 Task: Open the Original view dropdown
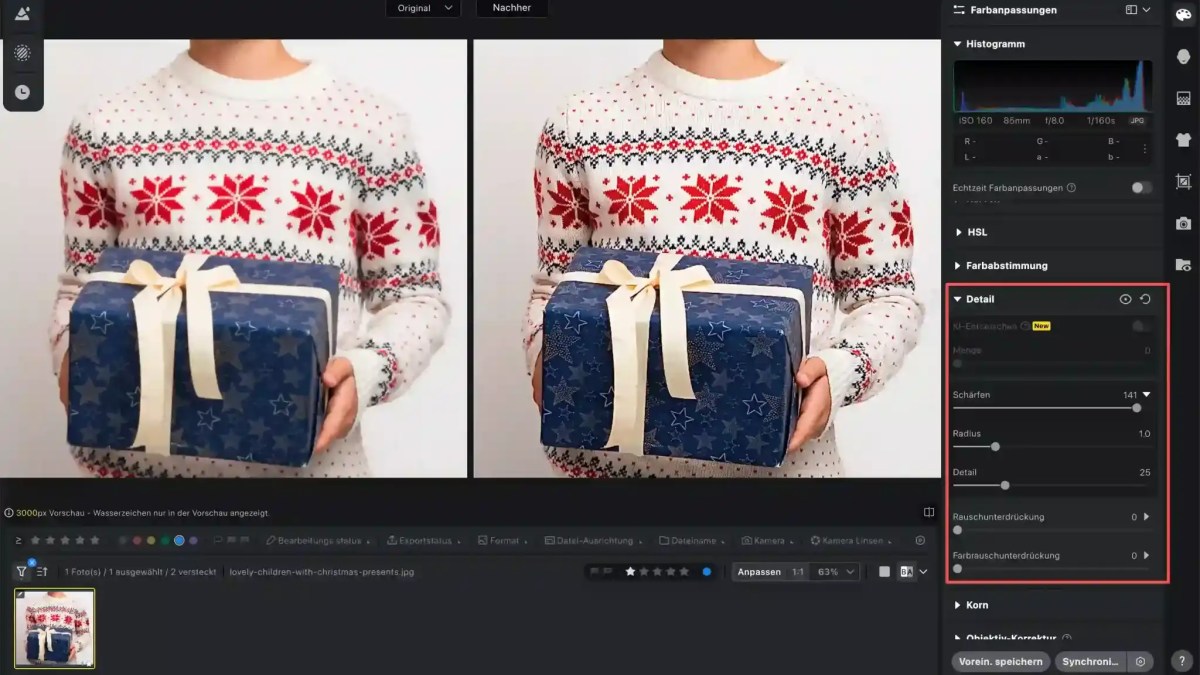point(423,8)
